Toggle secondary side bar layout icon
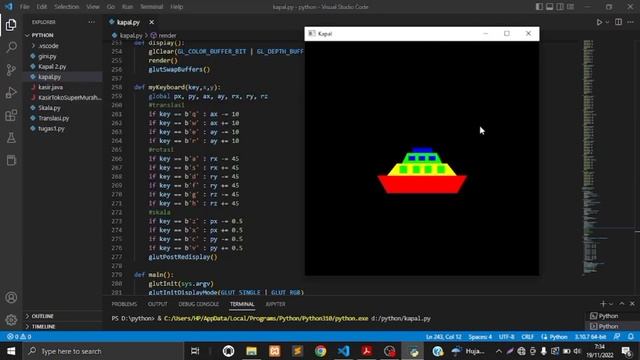 pos(560,7)
